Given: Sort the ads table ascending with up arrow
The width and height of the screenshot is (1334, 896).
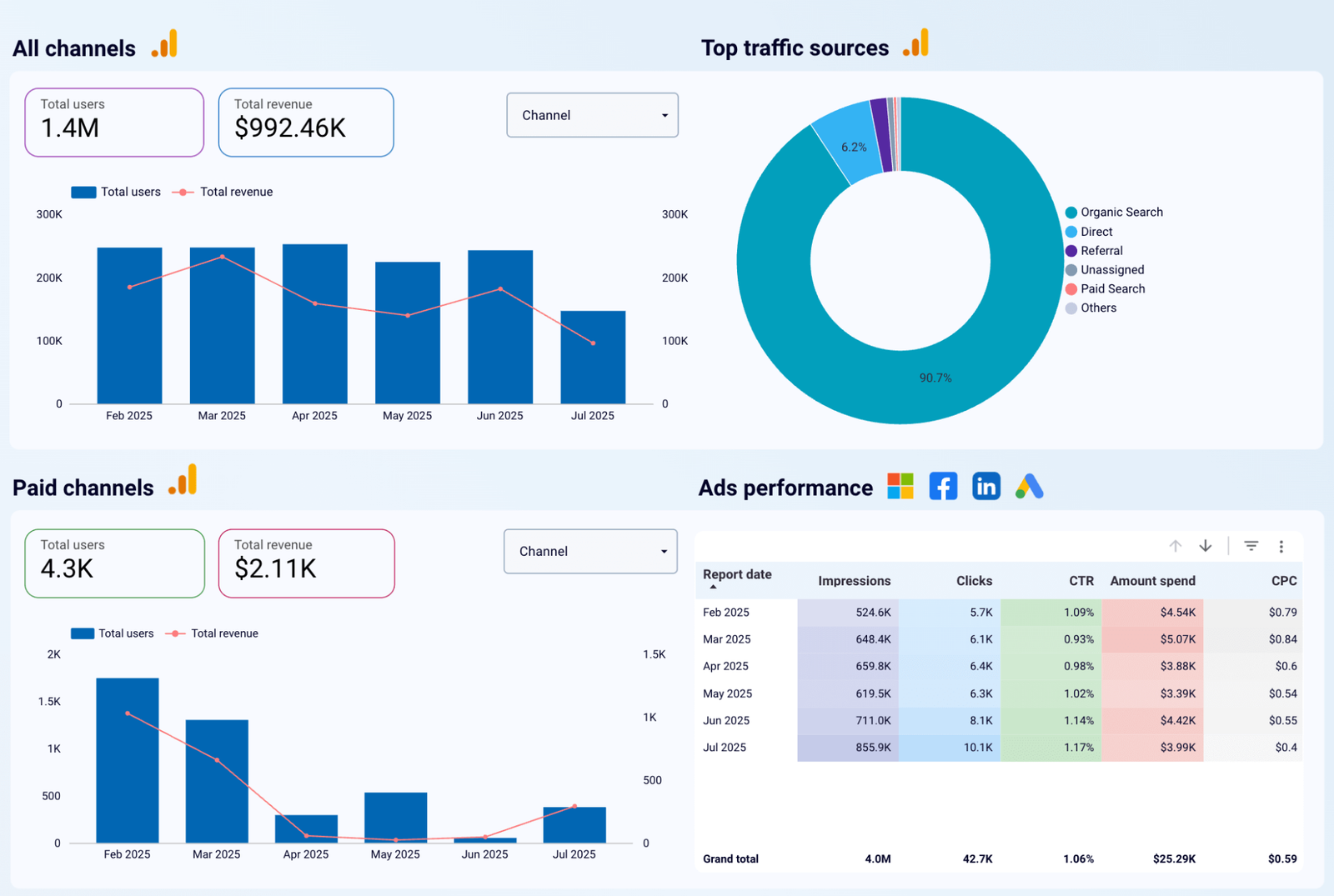Looking at the screenshot, I should click(x=1176, y=546).
